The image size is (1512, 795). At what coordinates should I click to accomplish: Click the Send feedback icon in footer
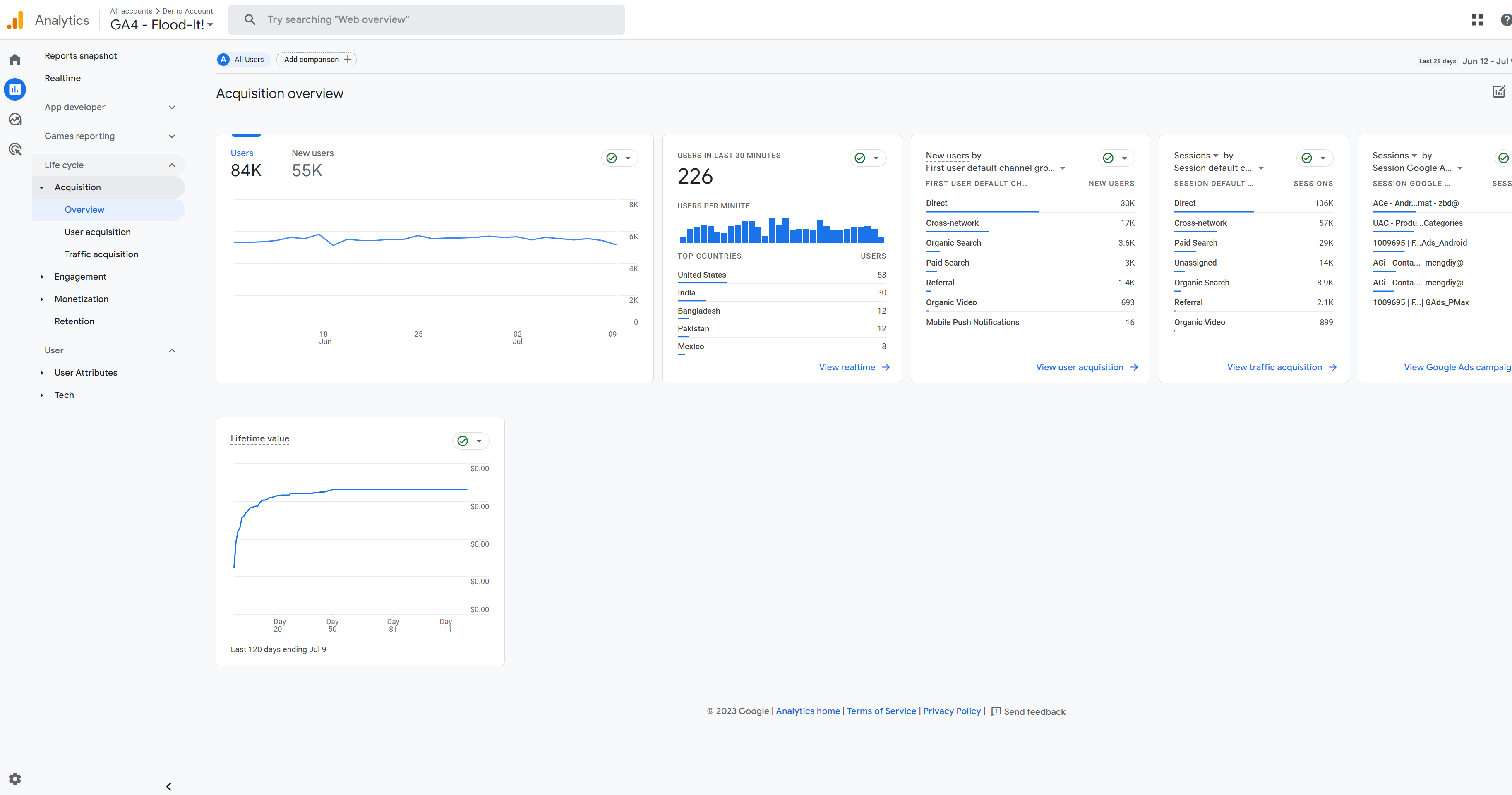(996, 711)
